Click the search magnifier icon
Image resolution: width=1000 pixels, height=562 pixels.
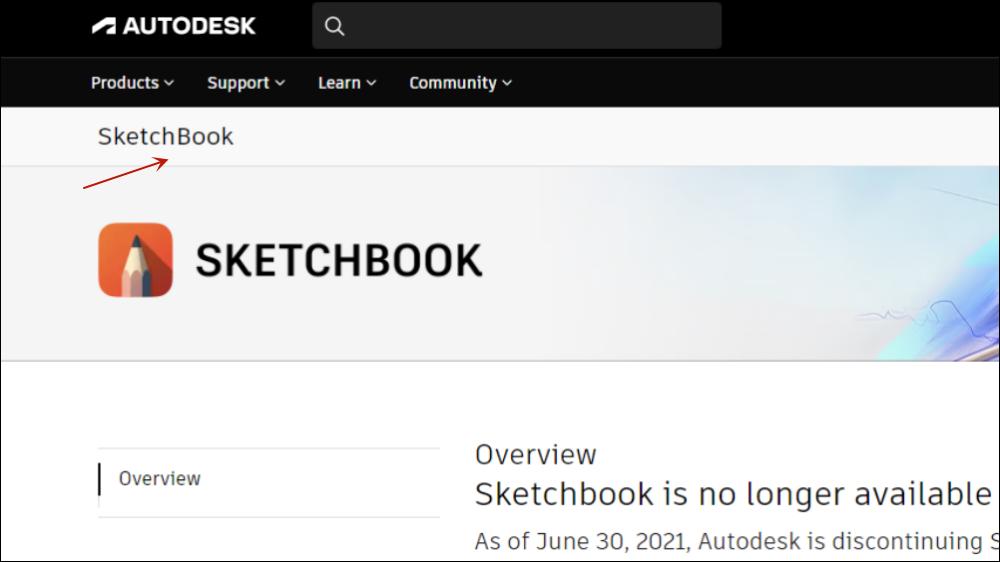[x=334, y=26]
